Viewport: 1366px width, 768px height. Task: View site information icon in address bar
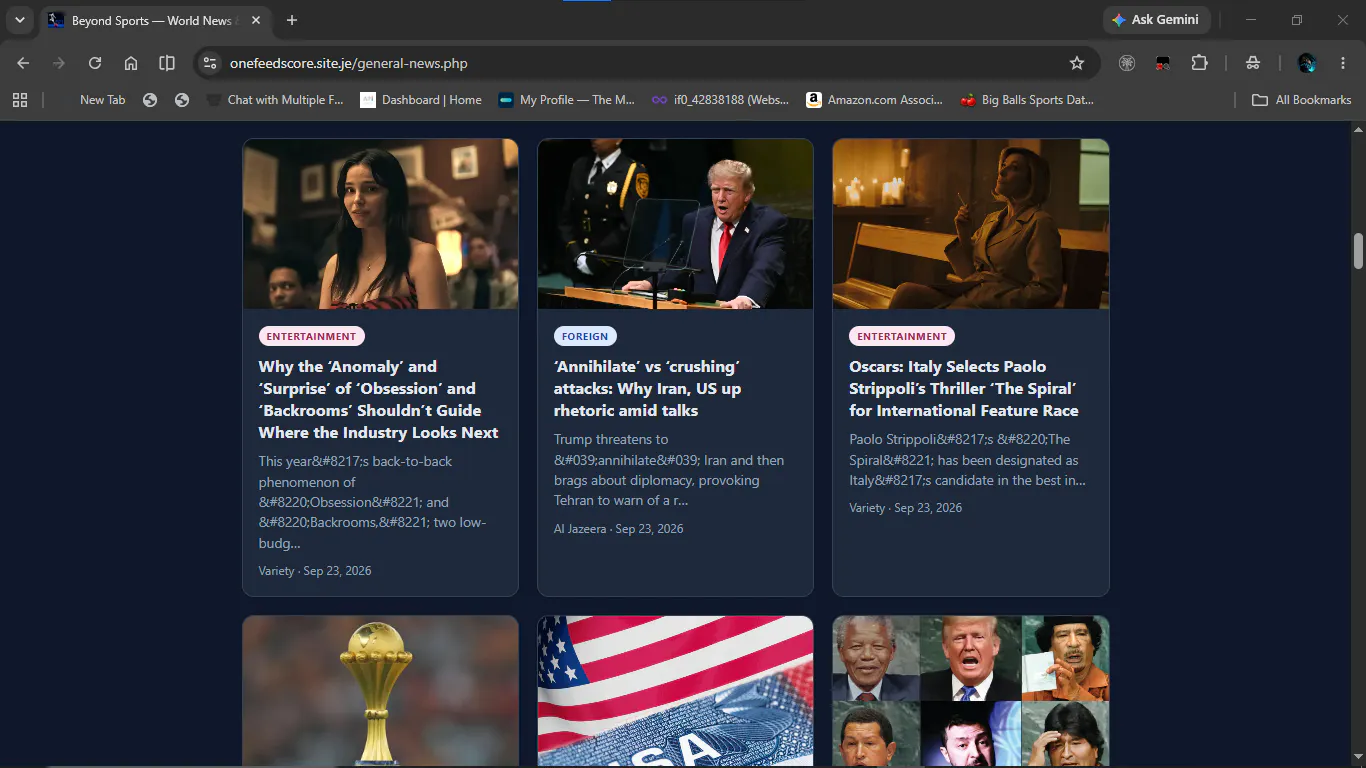[x=210, y=63]
